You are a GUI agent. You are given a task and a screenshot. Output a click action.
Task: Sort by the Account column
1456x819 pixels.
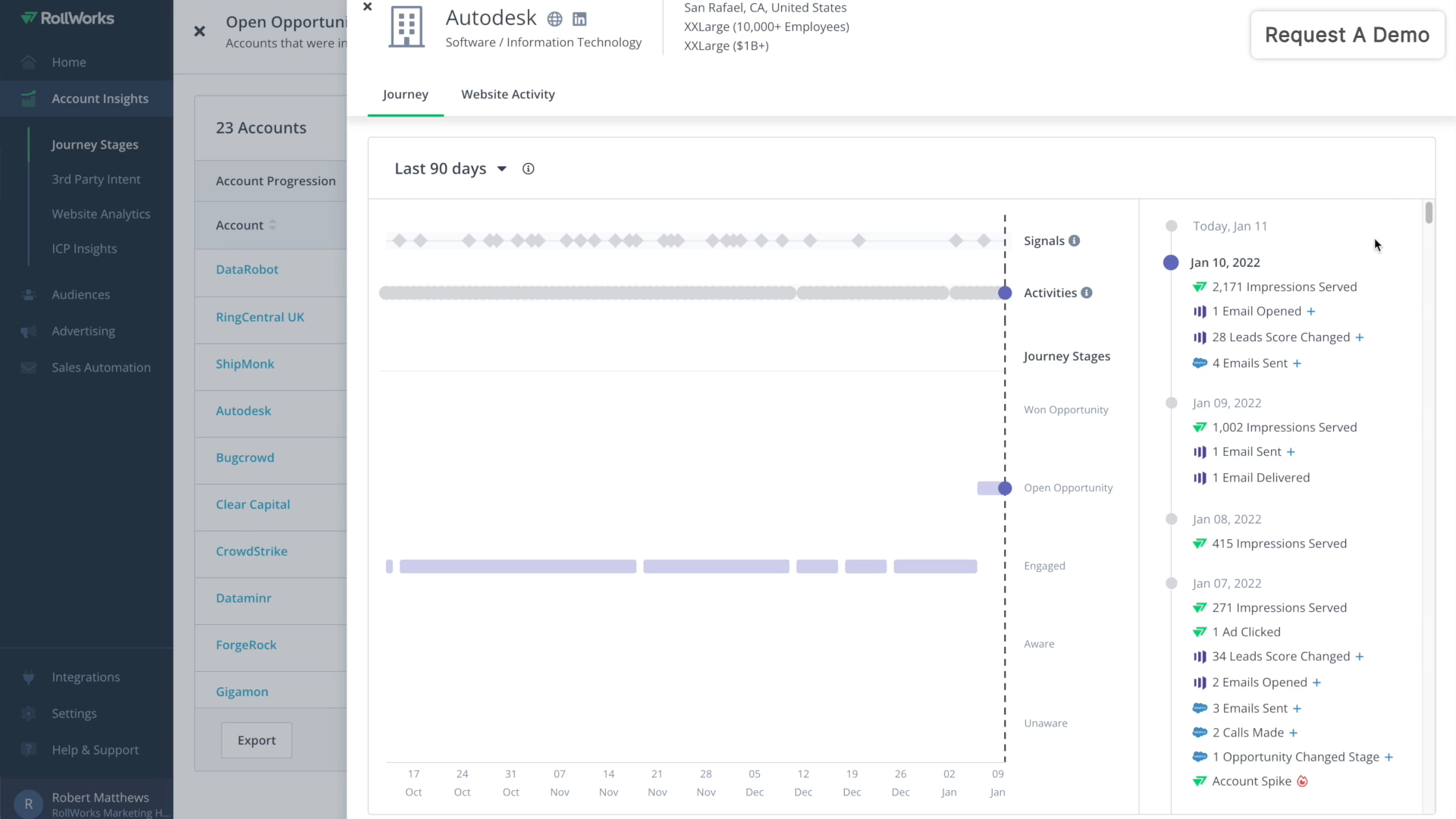(246, 225)
